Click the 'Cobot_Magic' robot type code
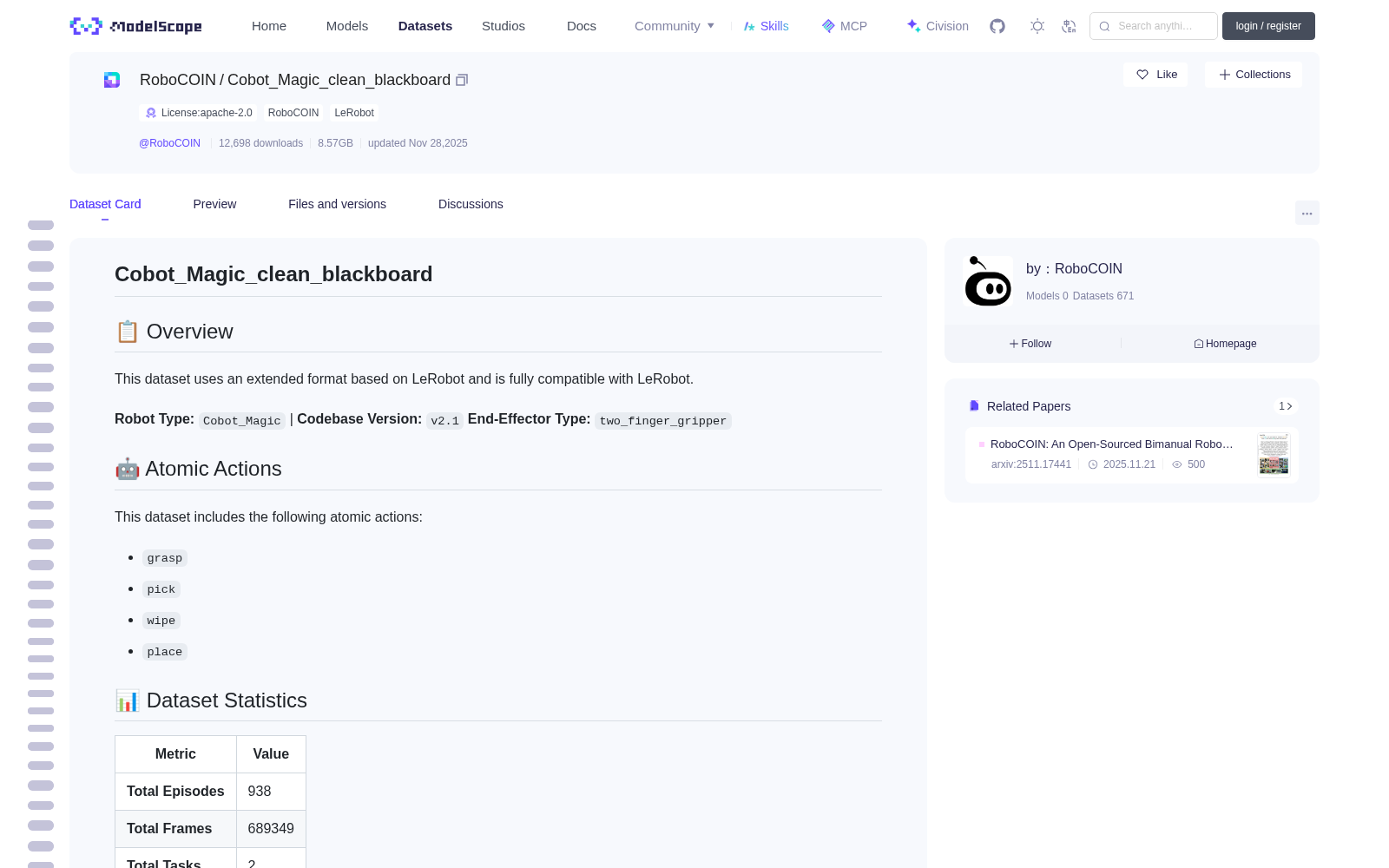 click(242, 421)
